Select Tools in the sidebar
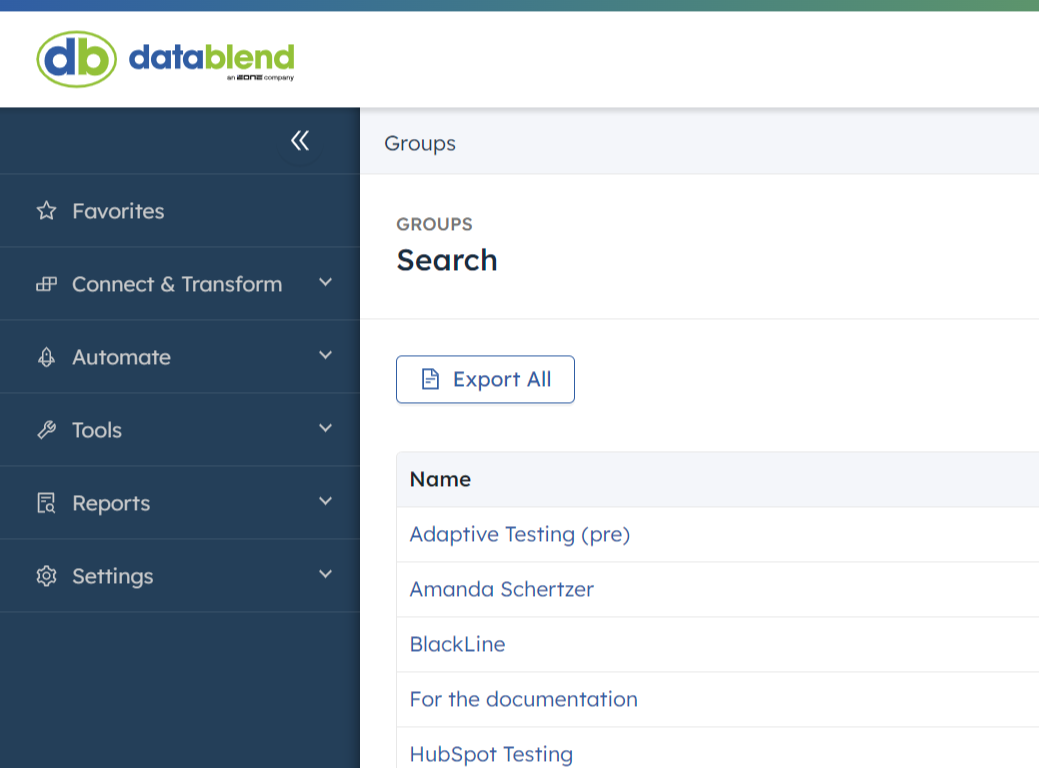 [x=180, y=430]
